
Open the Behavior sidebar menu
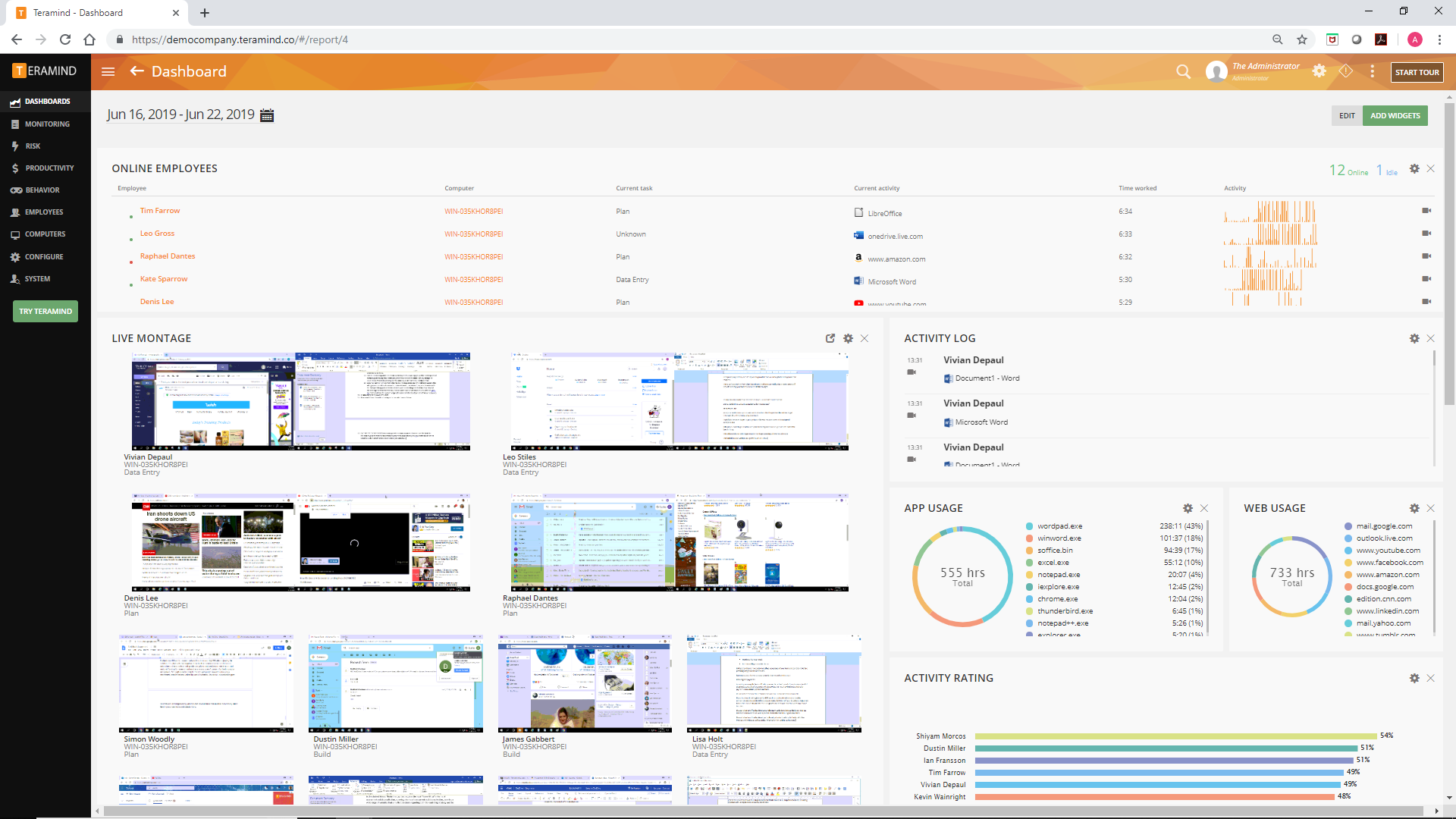[42, 190]
